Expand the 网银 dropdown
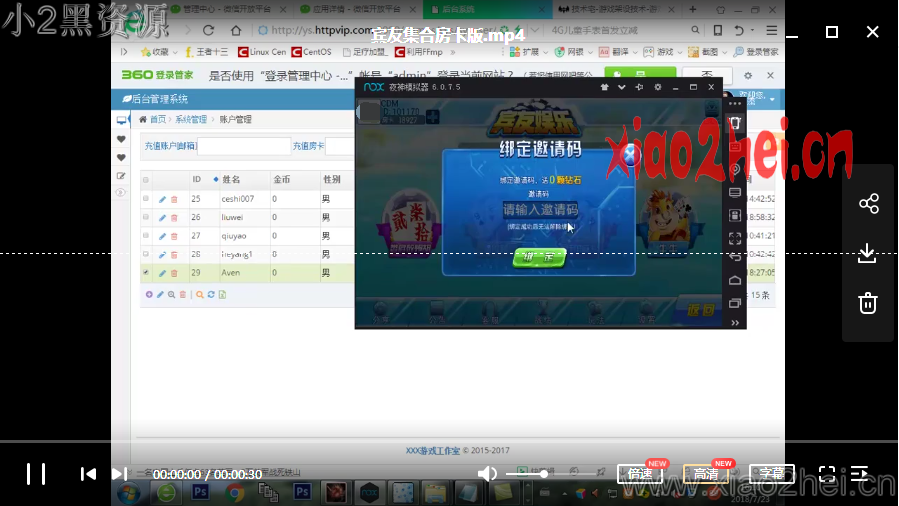Screen dimensions: 899x506 (573, 52)
